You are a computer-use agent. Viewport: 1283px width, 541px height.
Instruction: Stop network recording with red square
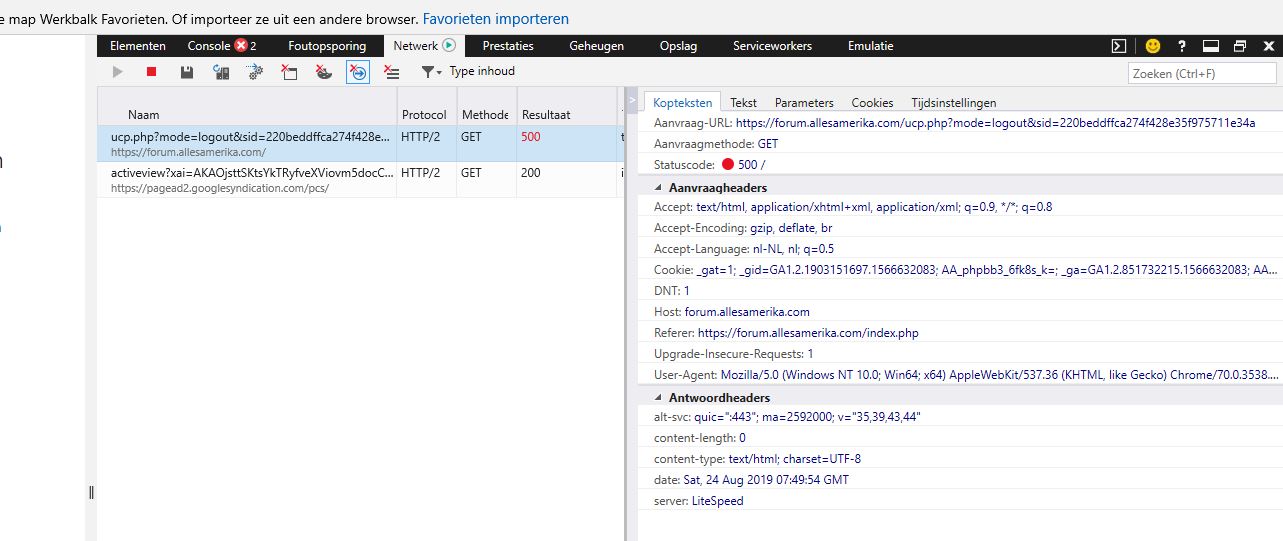pos(152,72)
